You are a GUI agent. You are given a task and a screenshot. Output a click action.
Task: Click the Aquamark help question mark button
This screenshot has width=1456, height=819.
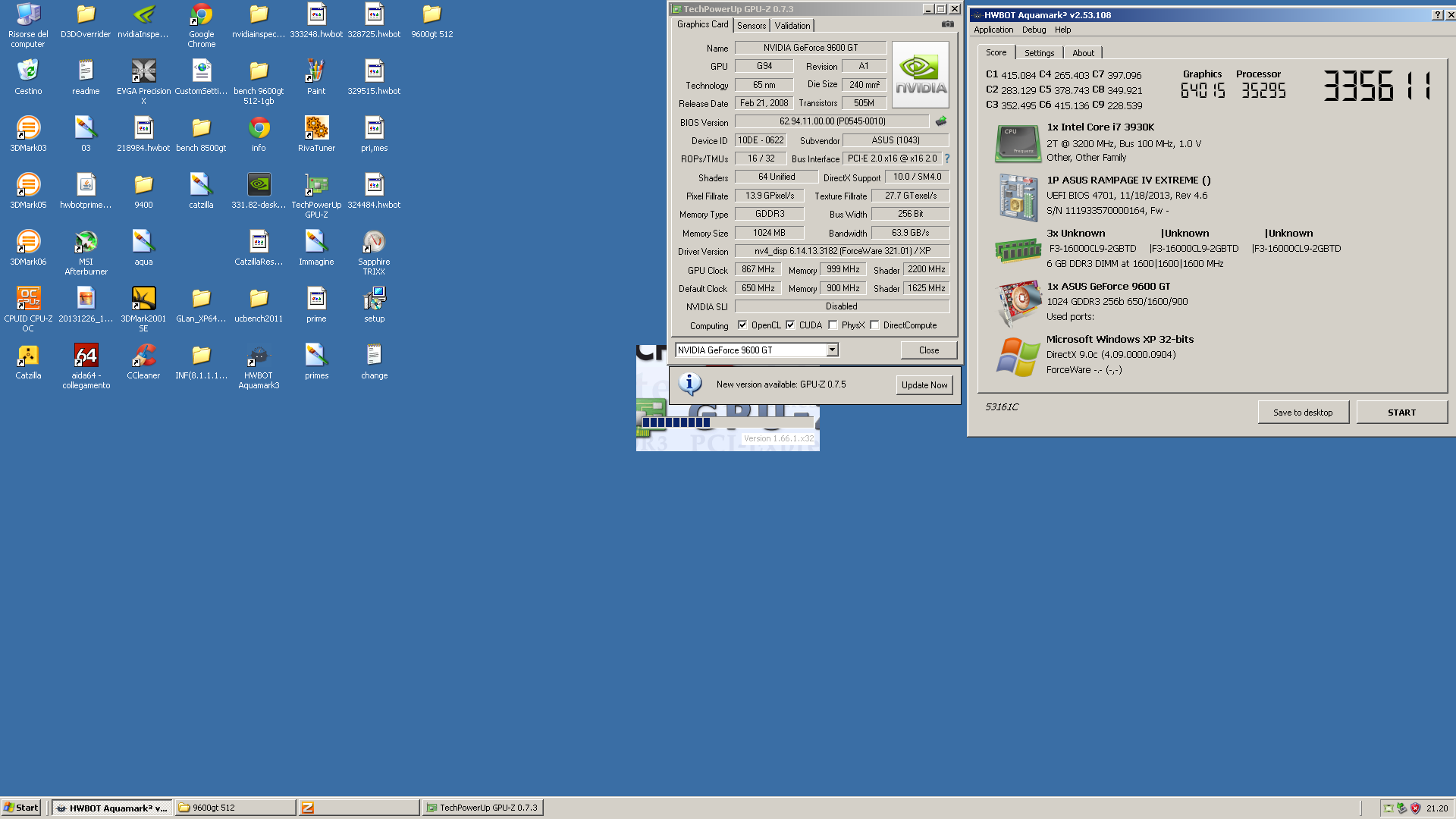(1437, 14)
